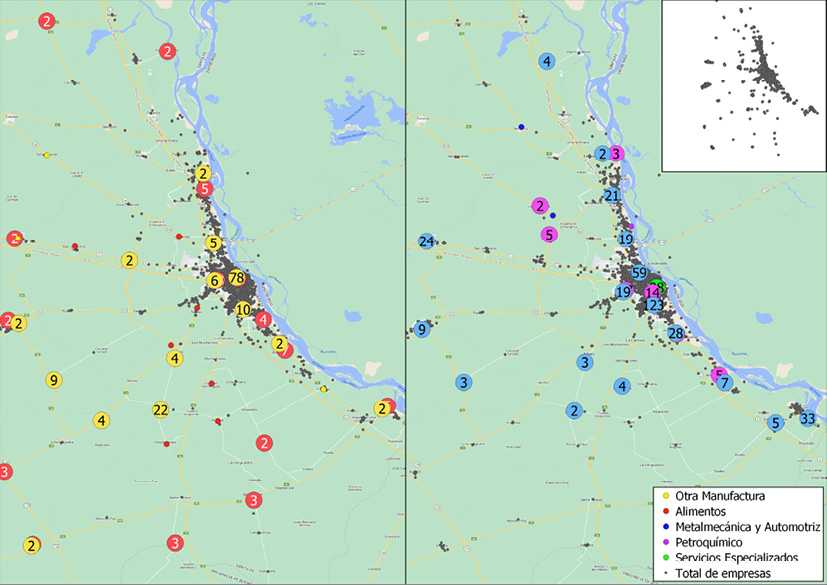Click the yellow cluster marker labeled 78

[x=236, y=277]
